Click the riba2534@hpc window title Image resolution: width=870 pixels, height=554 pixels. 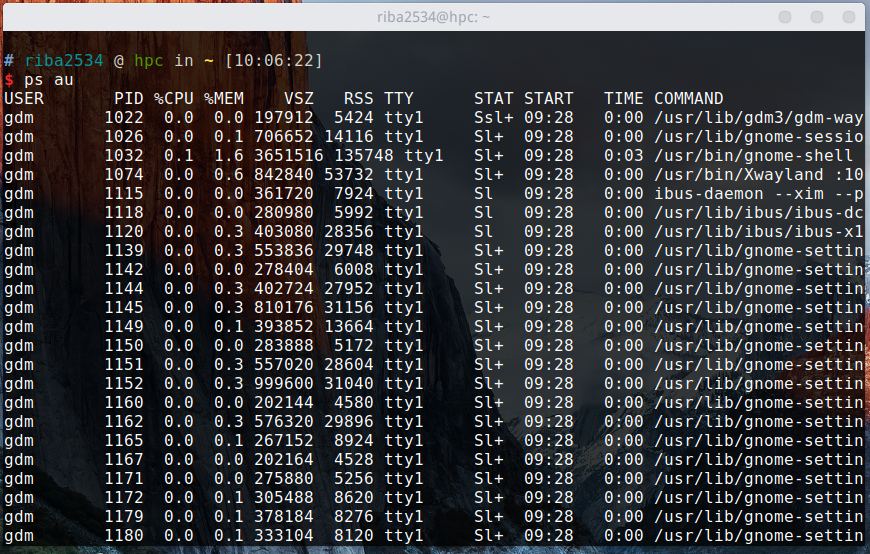[433, 17]
